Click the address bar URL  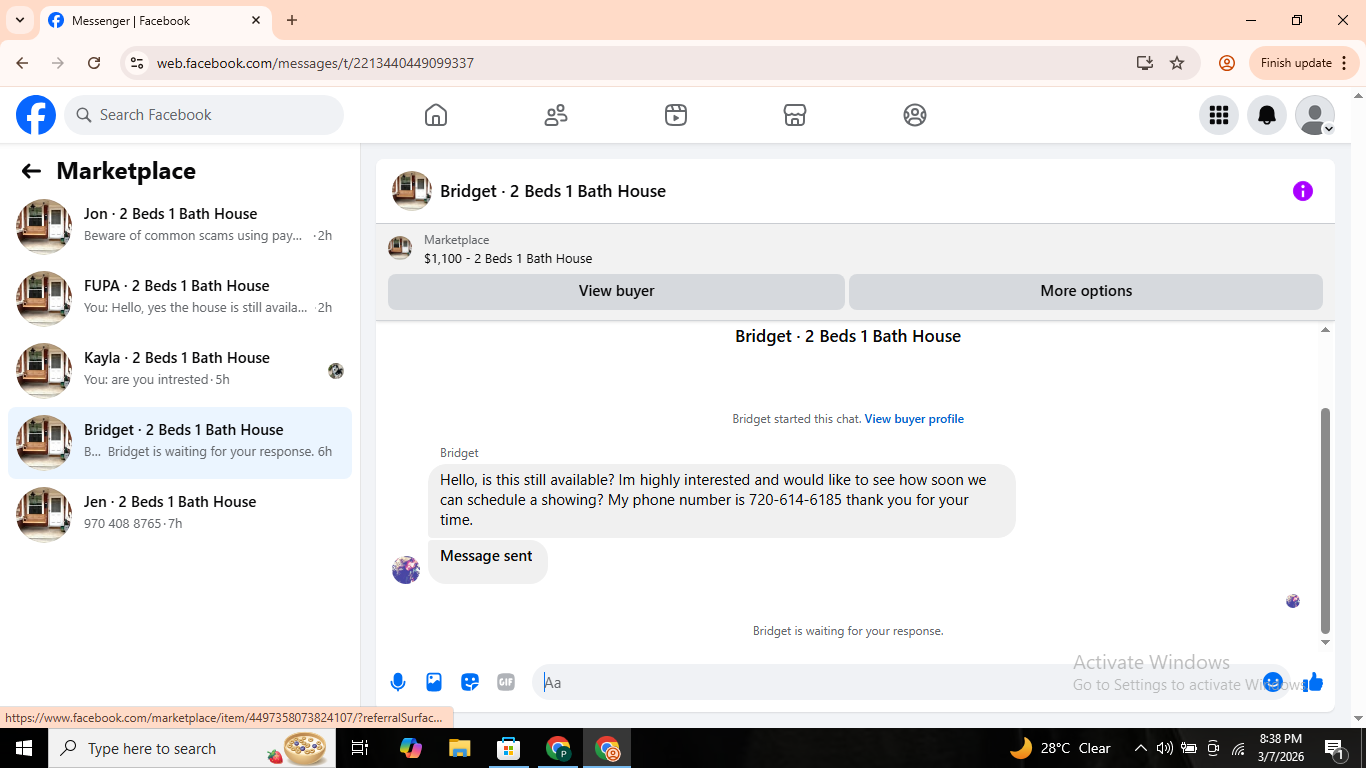click(x=315, y=63)
